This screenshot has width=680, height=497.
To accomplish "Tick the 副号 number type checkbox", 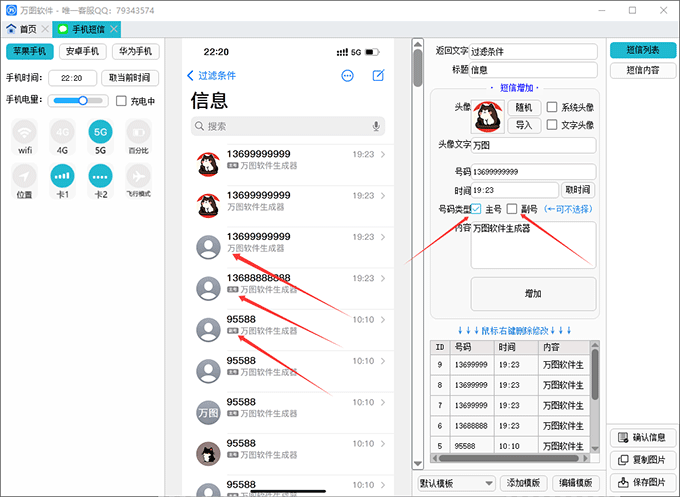I will [512, 209].
